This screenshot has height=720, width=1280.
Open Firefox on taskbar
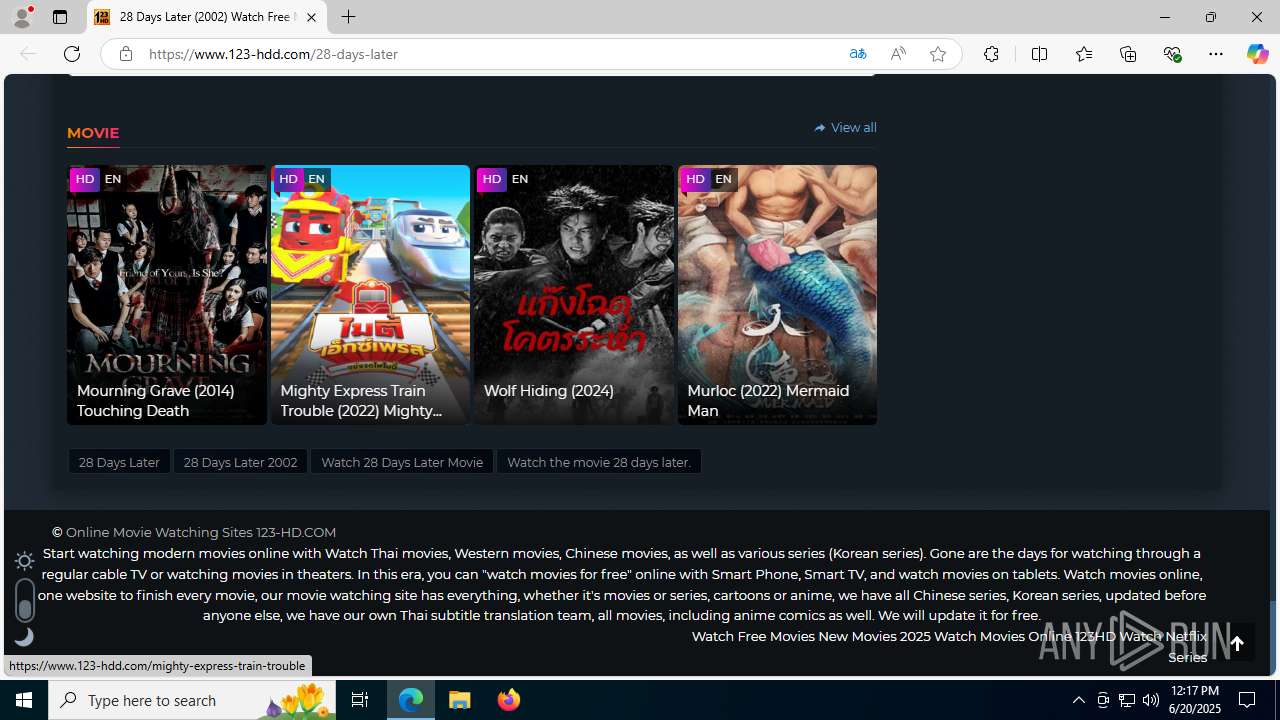point(509,700)
